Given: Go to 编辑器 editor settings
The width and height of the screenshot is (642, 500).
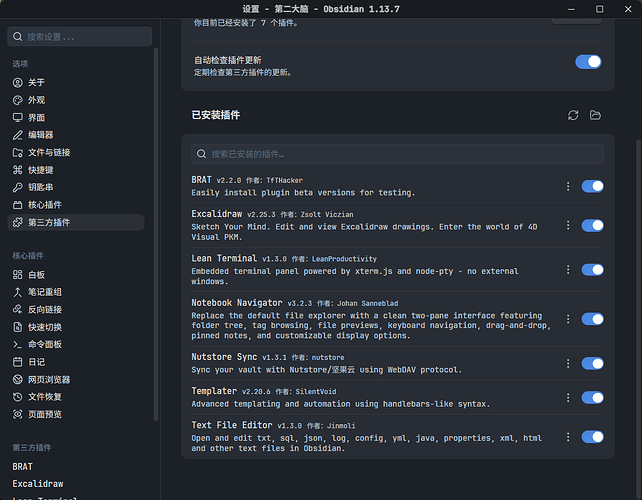Looking at the screenshot, I should pos(76,135).
